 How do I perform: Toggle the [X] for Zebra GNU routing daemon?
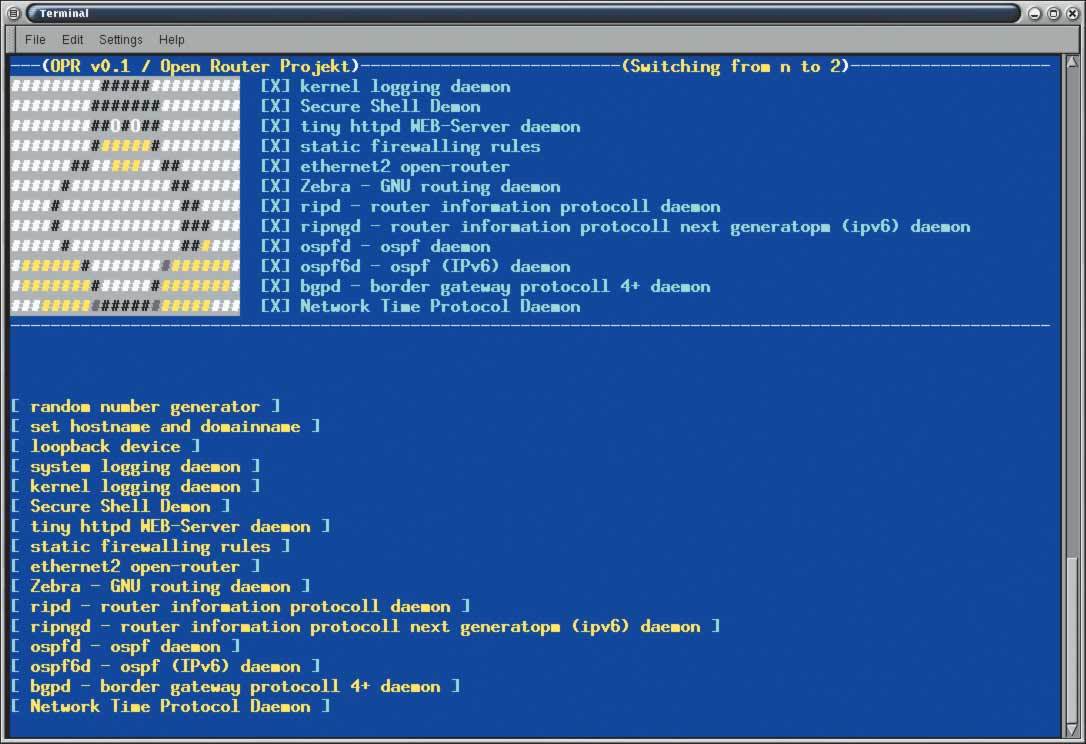coord(275,186)
